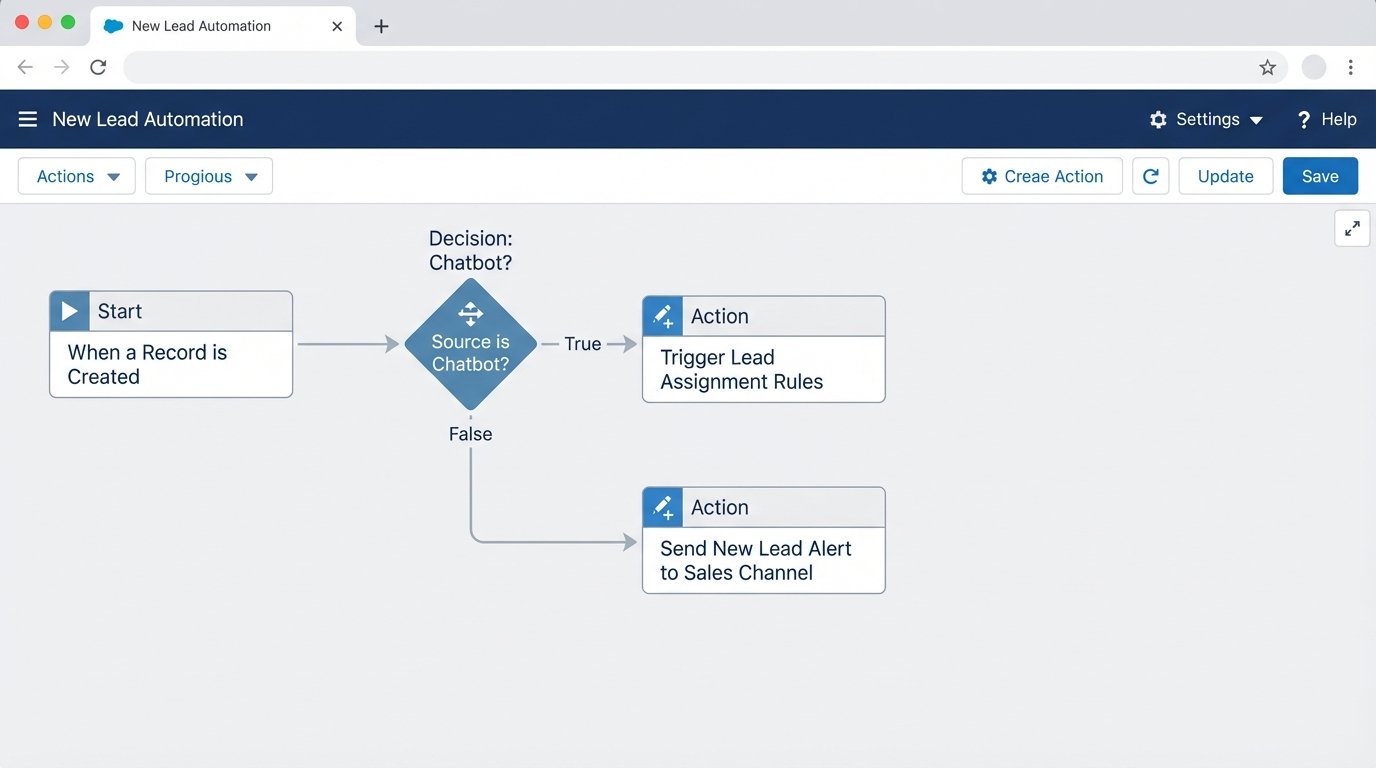The height and width of the screenshot is (768, 1376).
Task: Select the move icon inside the decision diamond
Action: [470, 312]
